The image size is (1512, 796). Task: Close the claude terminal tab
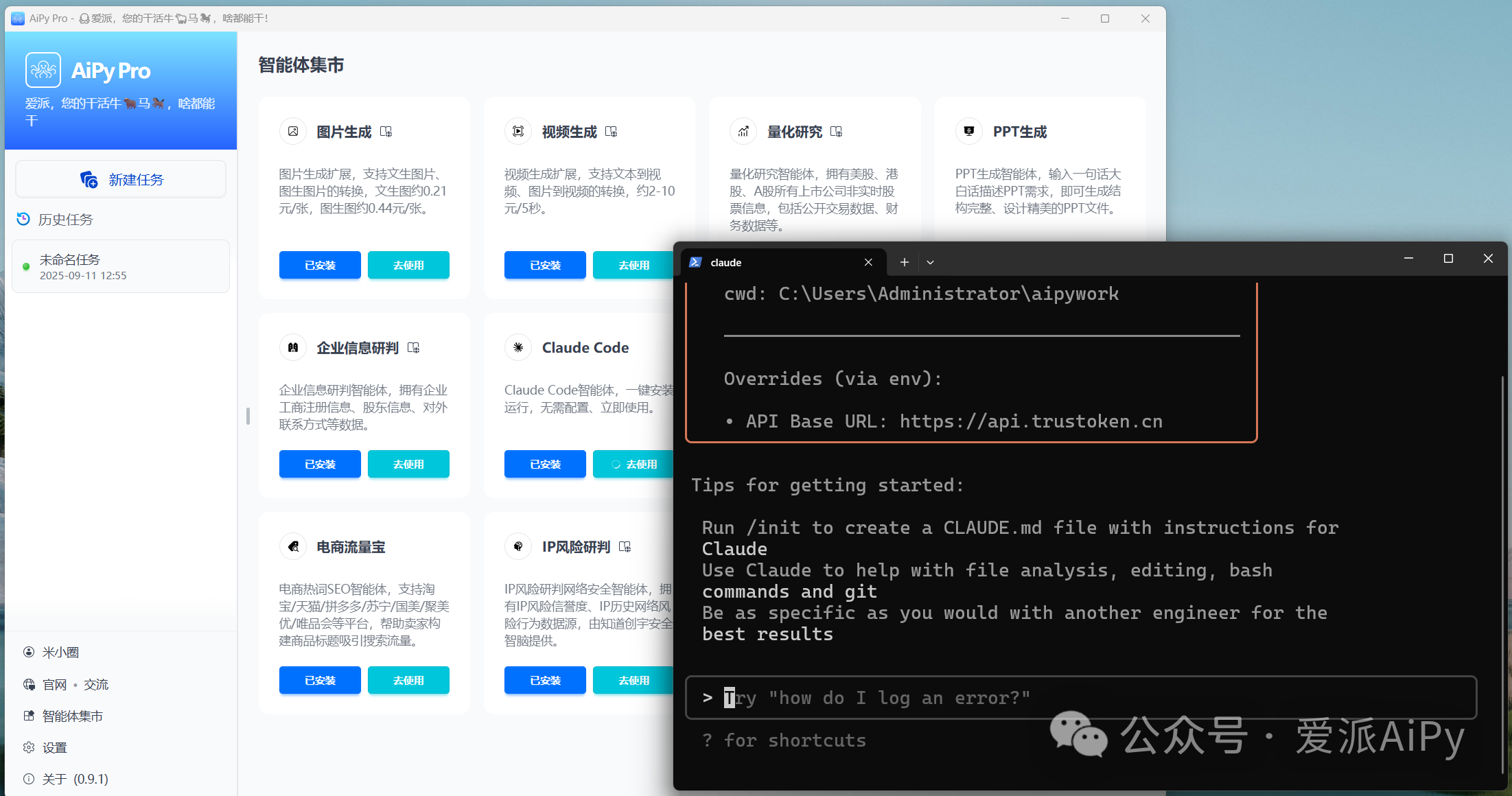(868, 262)
